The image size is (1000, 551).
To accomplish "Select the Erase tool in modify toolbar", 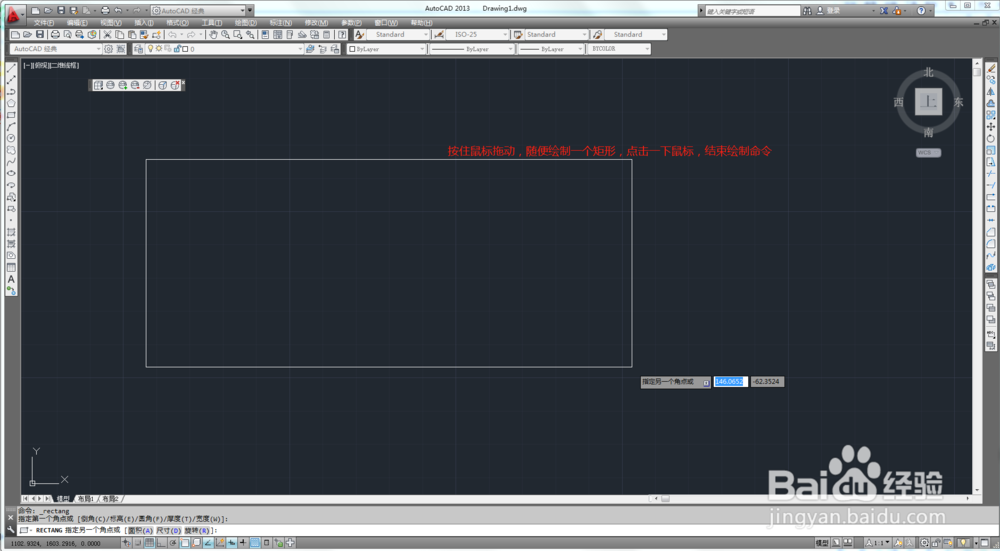I will pos(990,68).
